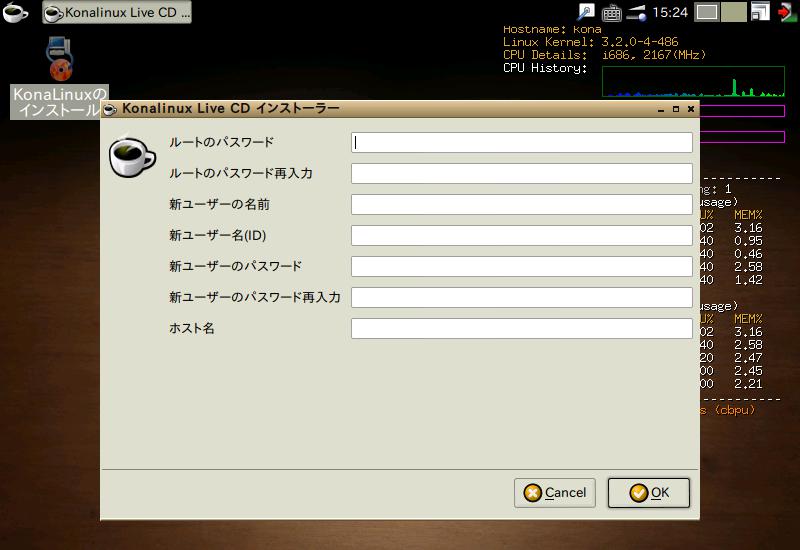800x550 pixels.
Task: Minimize the installer window
Action: coord(661,109)
